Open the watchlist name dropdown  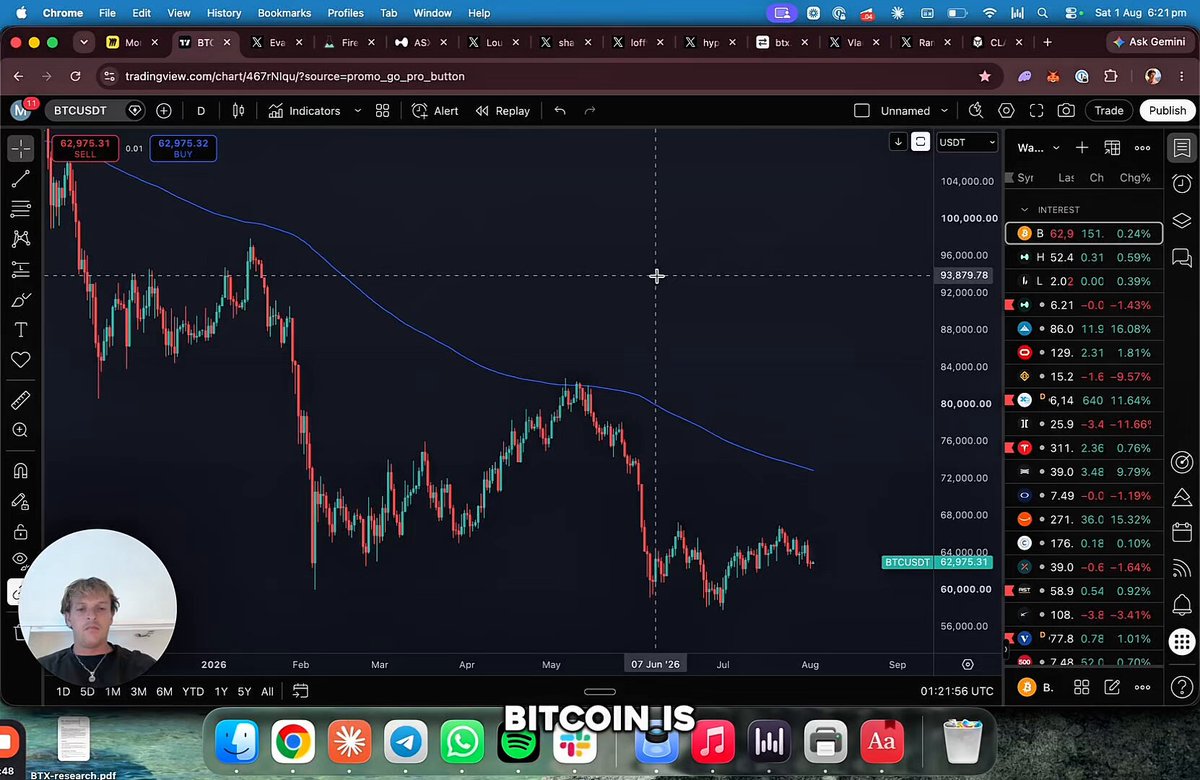pyautogui.click(x=1038, y=148)
